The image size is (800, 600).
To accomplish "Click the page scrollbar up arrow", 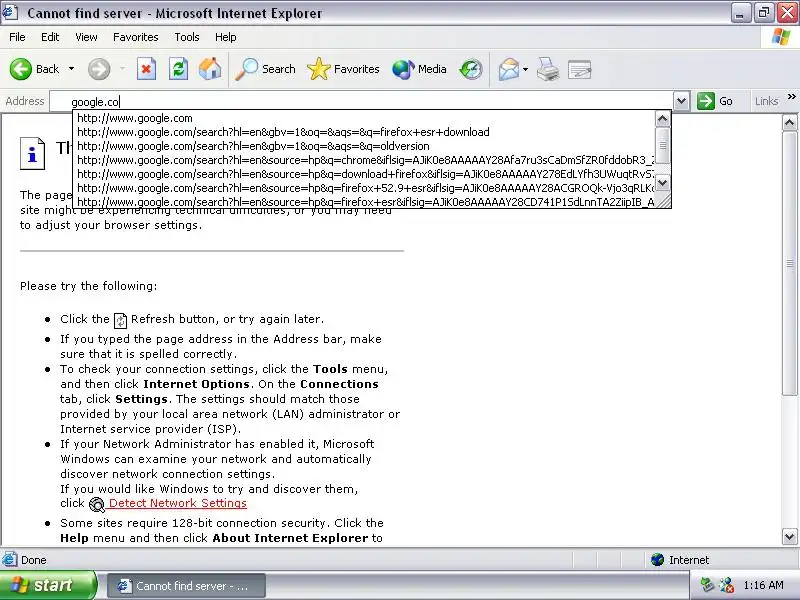I will pos(789,122).
